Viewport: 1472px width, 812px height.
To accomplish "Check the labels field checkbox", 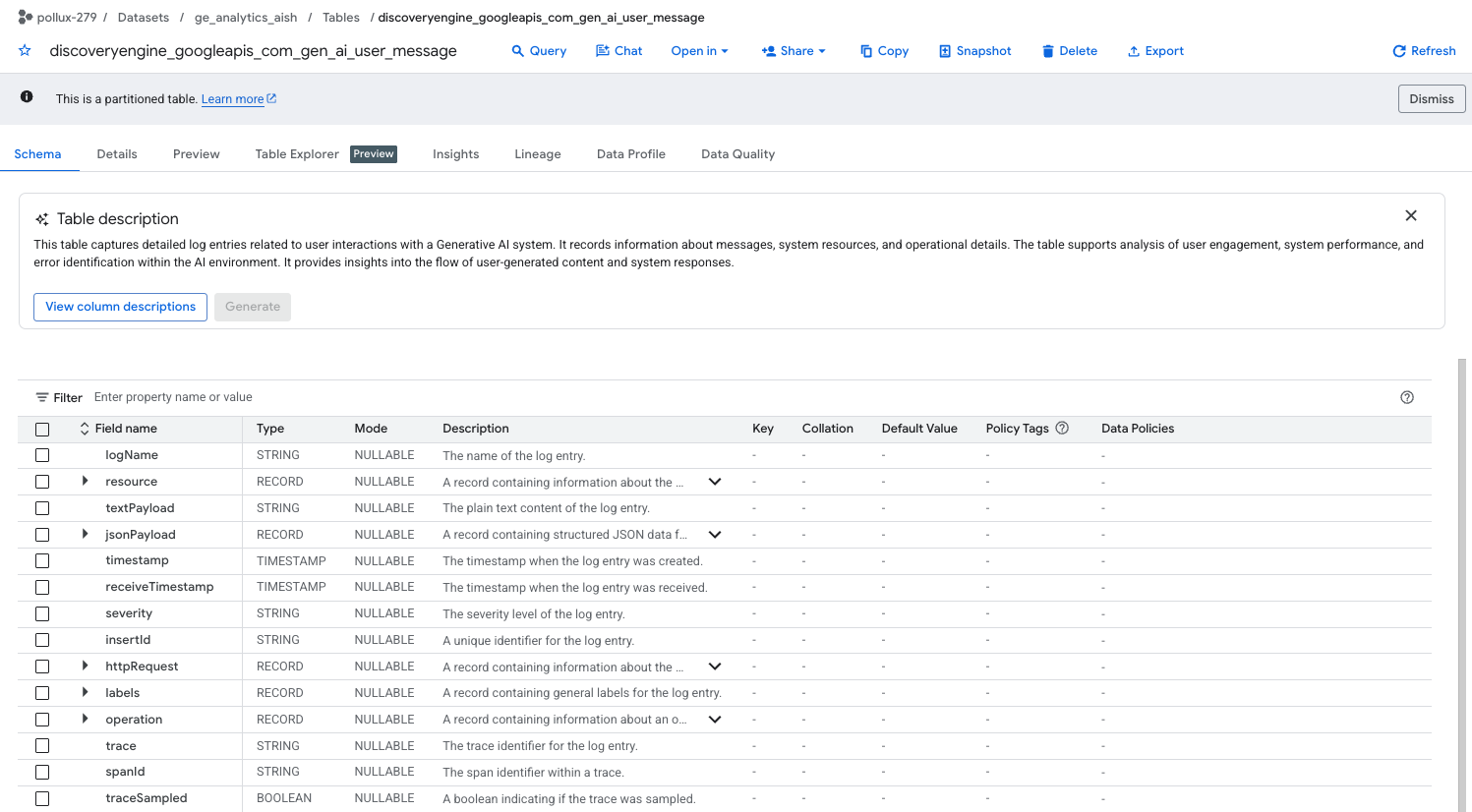I will click(42, 693).
